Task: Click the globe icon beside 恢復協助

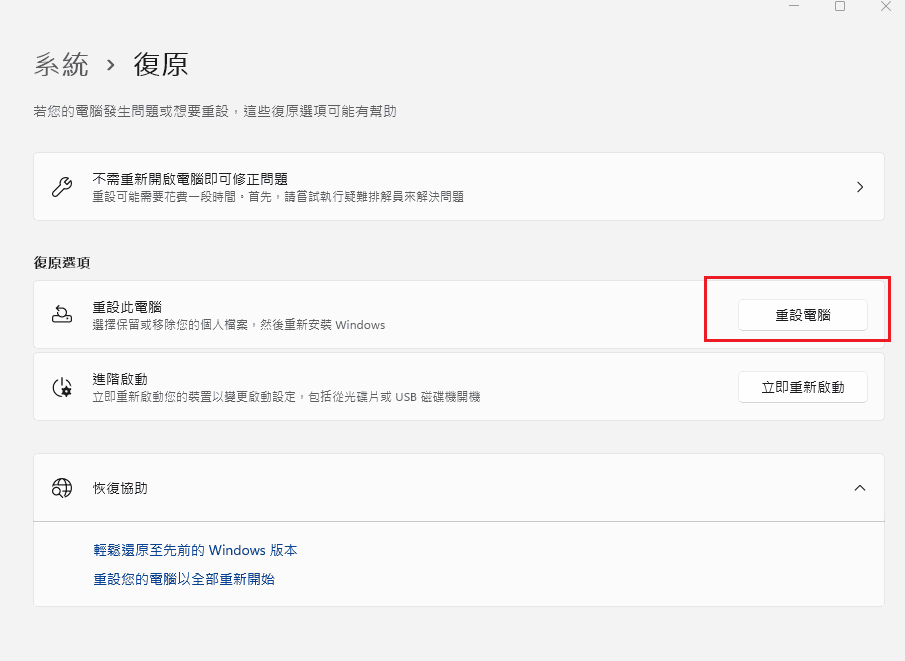Action: [x=62, y=488]
